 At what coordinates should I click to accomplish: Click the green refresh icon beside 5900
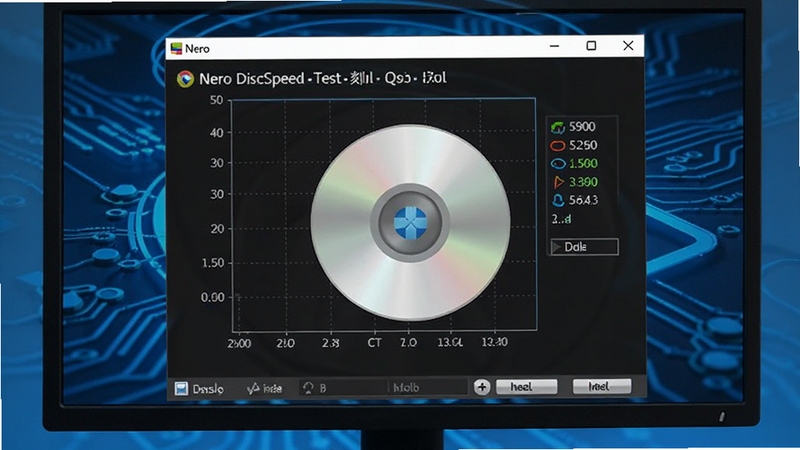tap(558, 127)
